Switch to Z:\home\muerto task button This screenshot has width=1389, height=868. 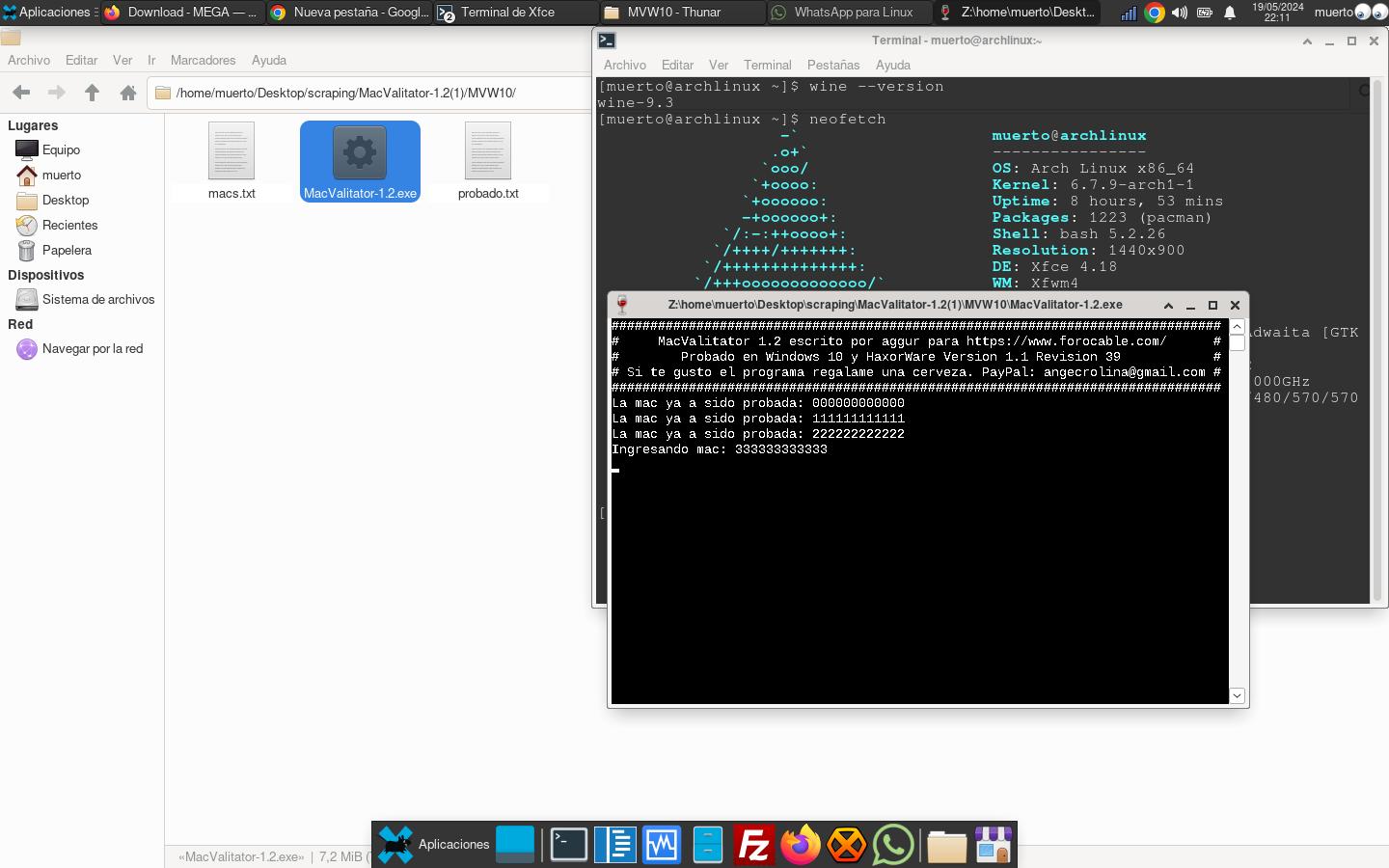pos(1017,13)
